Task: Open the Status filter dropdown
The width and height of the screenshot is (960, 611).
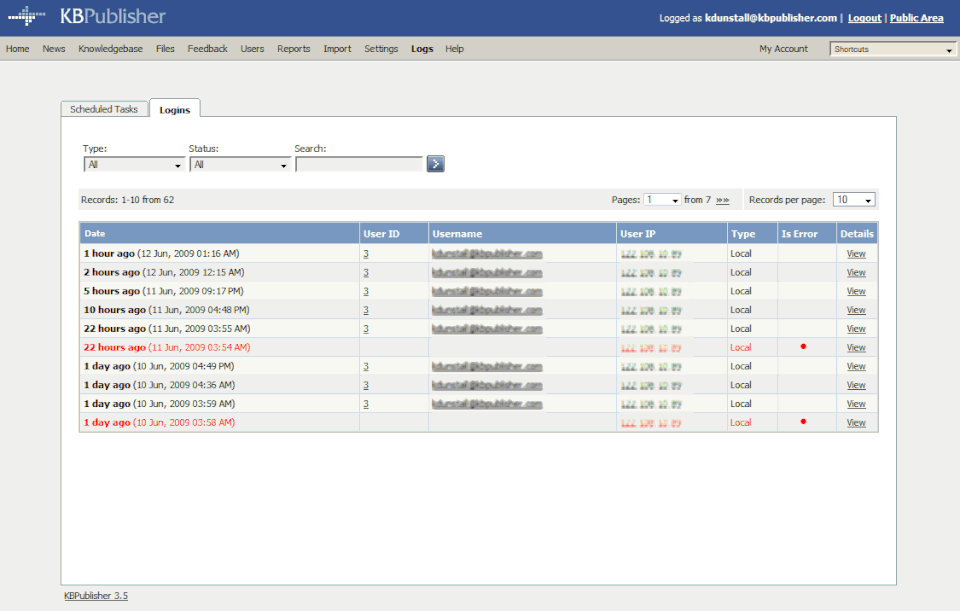Action: [239, 165]
